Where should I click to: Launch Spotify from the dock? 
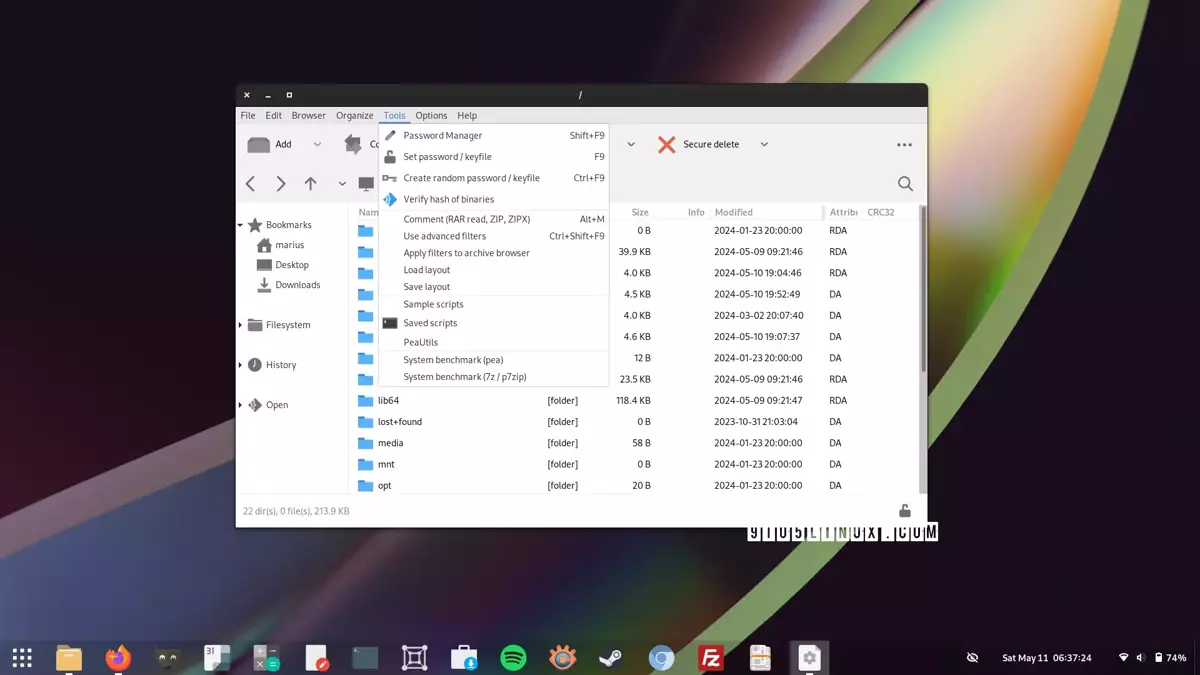coord(513,657)
